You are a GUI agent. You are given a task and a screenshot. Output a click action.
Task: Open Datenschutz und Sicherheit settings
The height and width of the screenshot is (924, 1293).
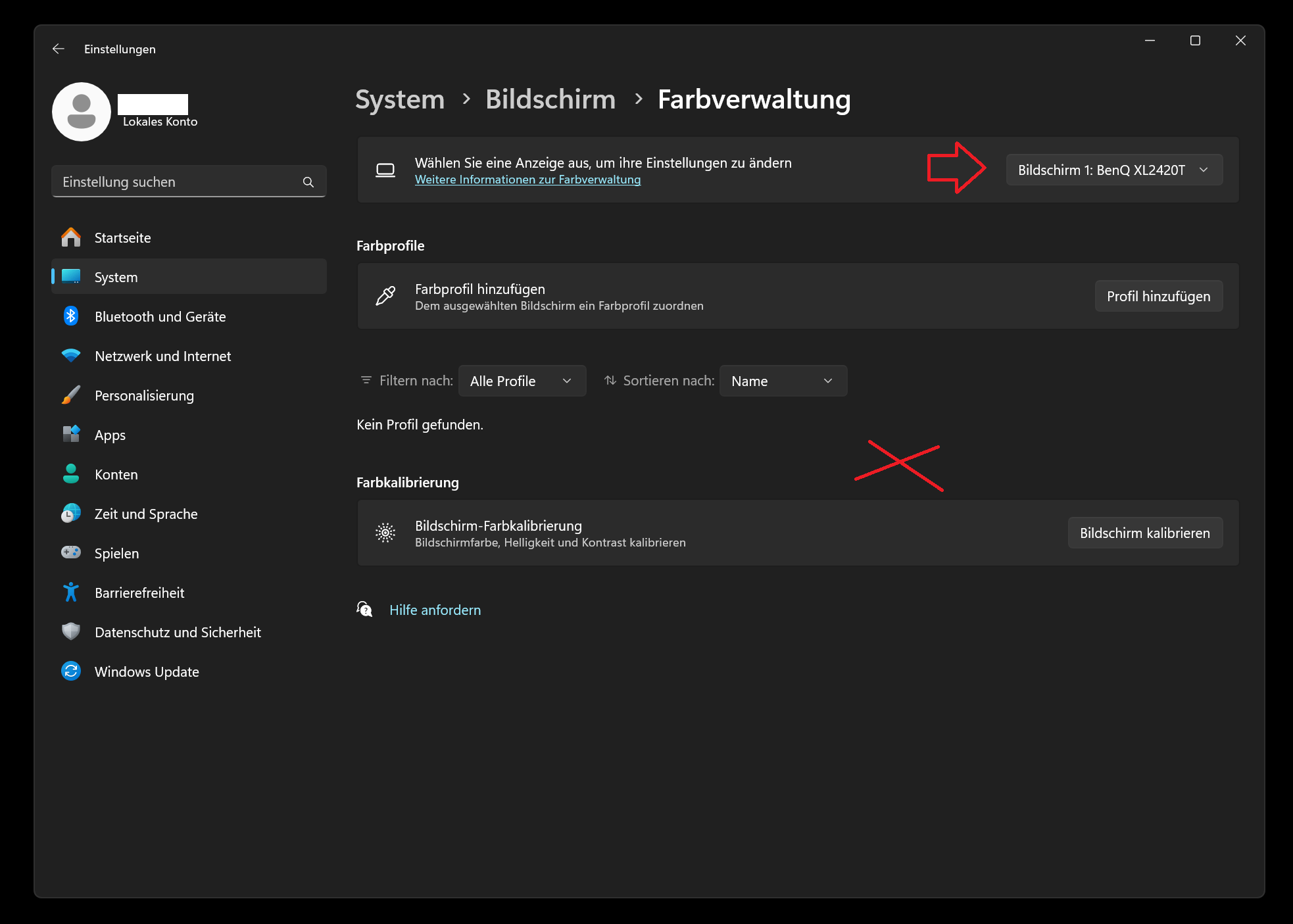[x=189, y=632]
